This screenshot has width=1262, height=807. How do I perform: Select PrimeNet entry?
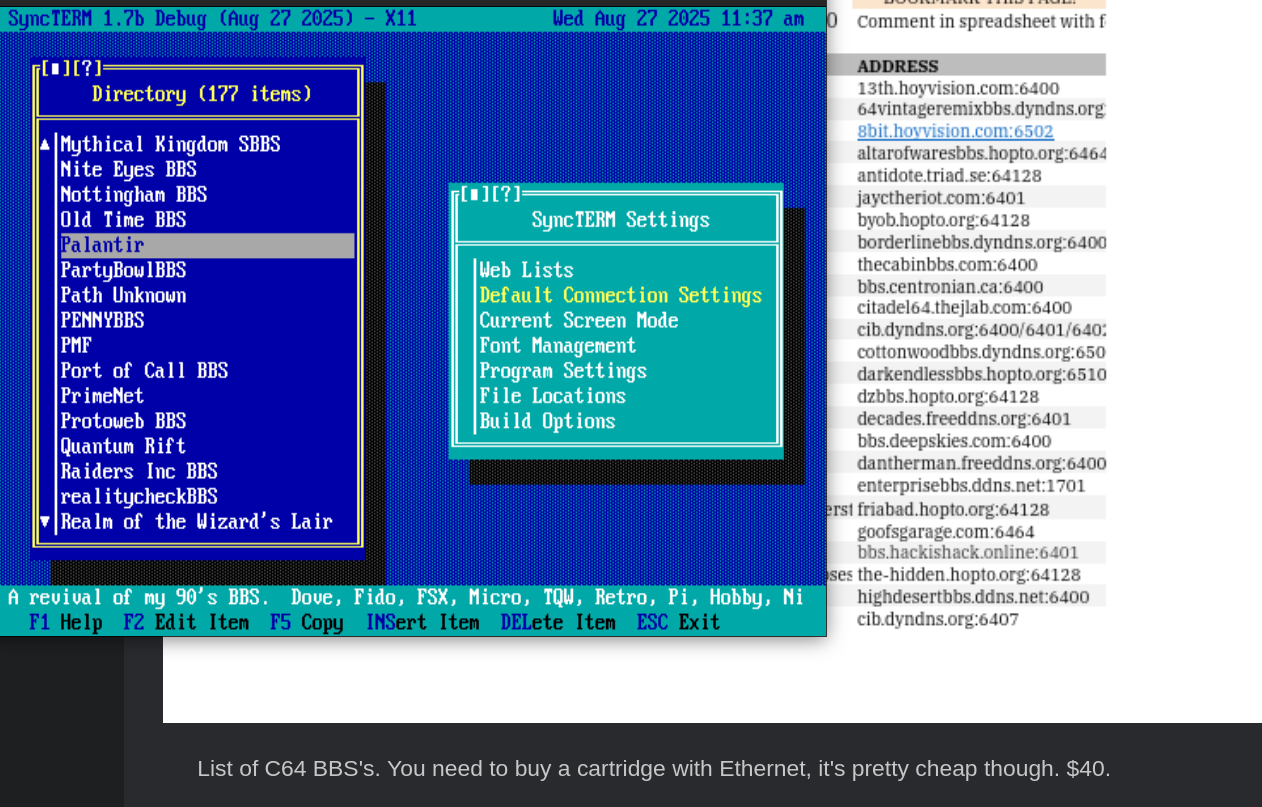102,396
